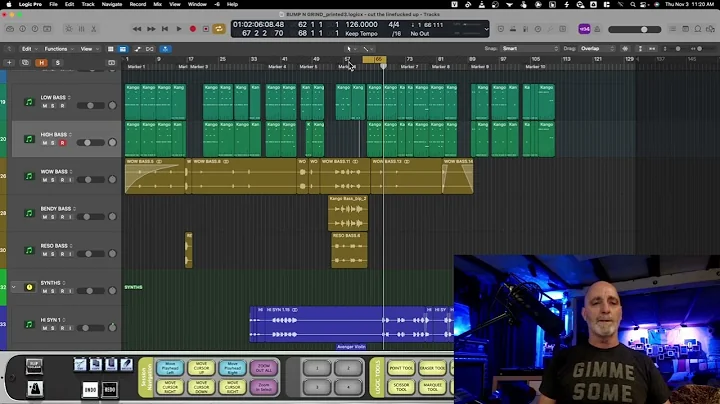Click the Capture Recording button

206,29
